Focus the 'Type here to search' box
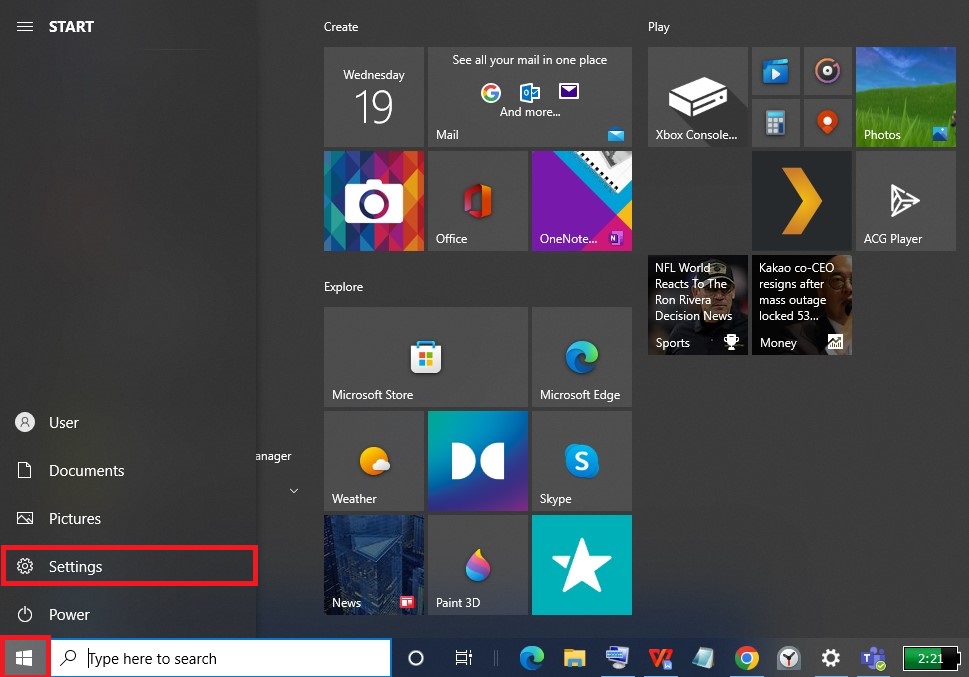Viewport: 969px width, 677px height. [221, 658]
